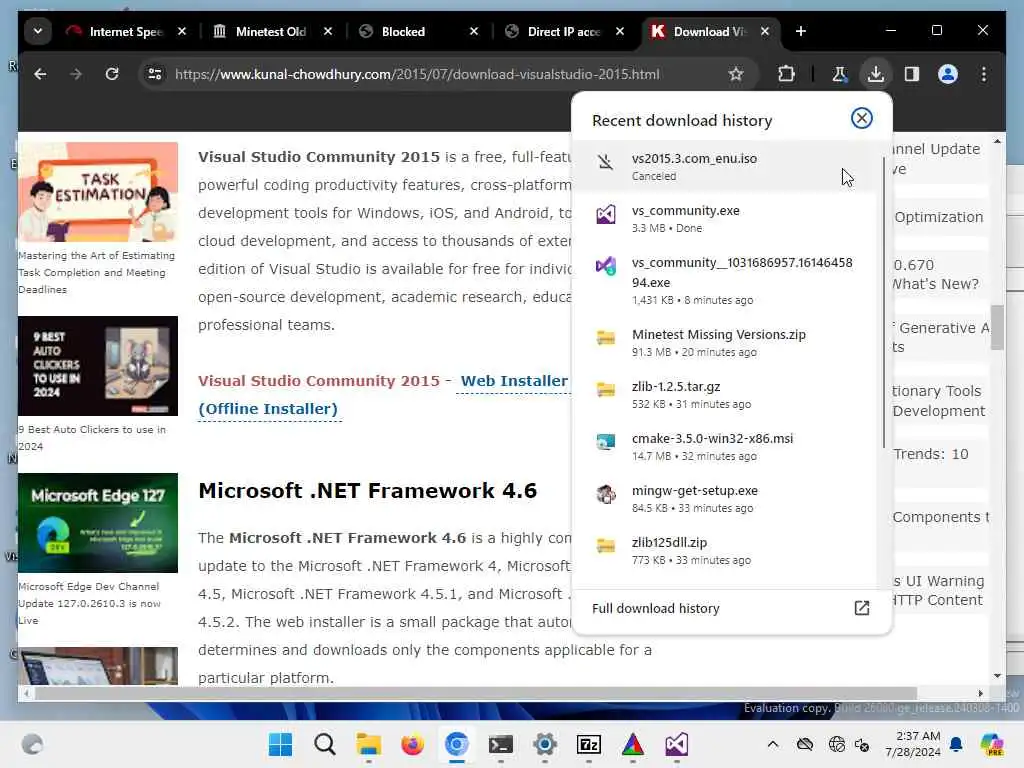The image size is (1024, 768).
Task: Click the URL address bar
Action: pyautogui.click(x=417, y=74)
